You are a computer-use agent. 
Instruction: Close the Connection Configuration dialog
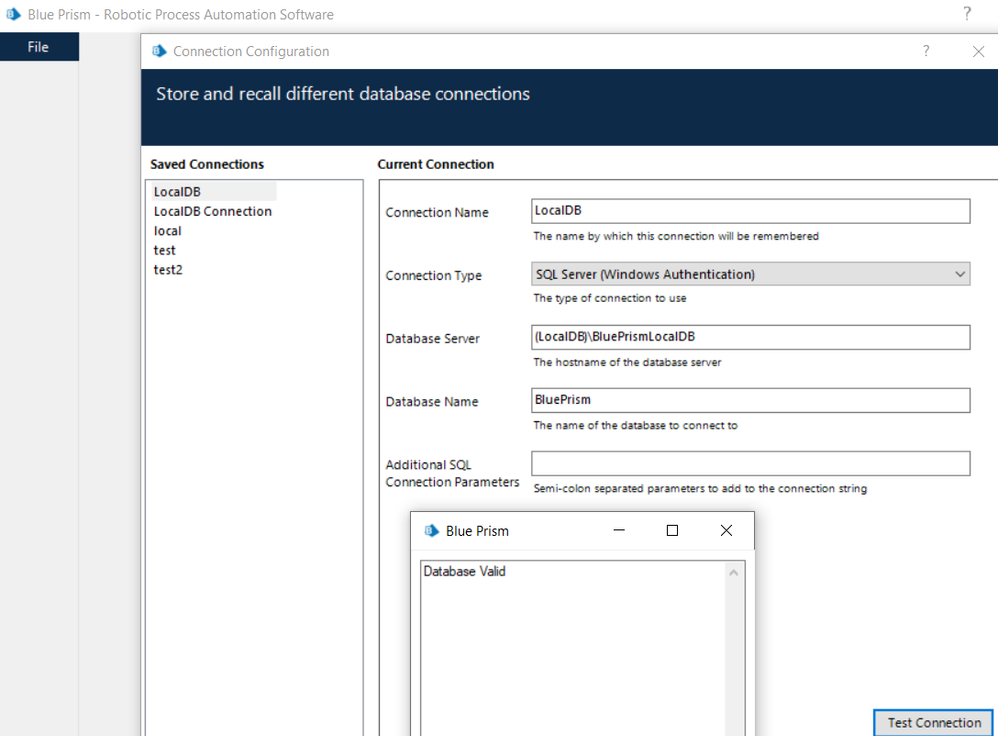coord(978,52)
